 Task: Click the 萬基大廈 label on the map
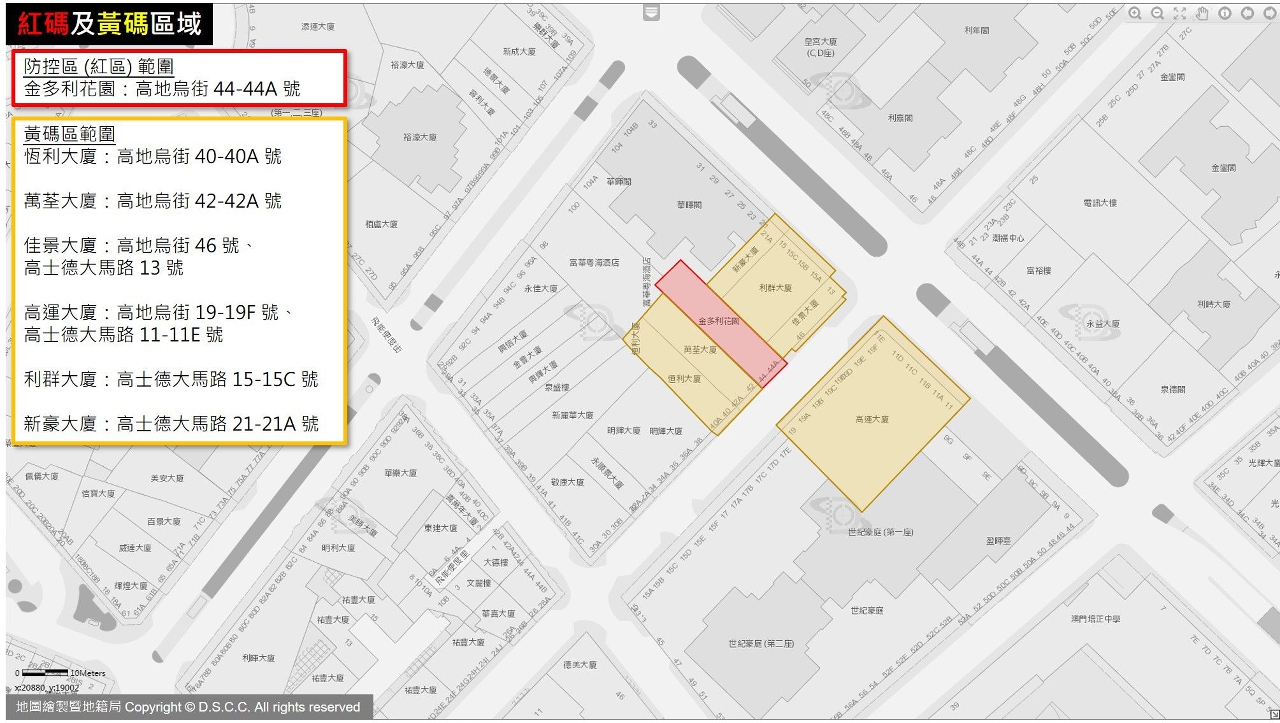[700, 350]
